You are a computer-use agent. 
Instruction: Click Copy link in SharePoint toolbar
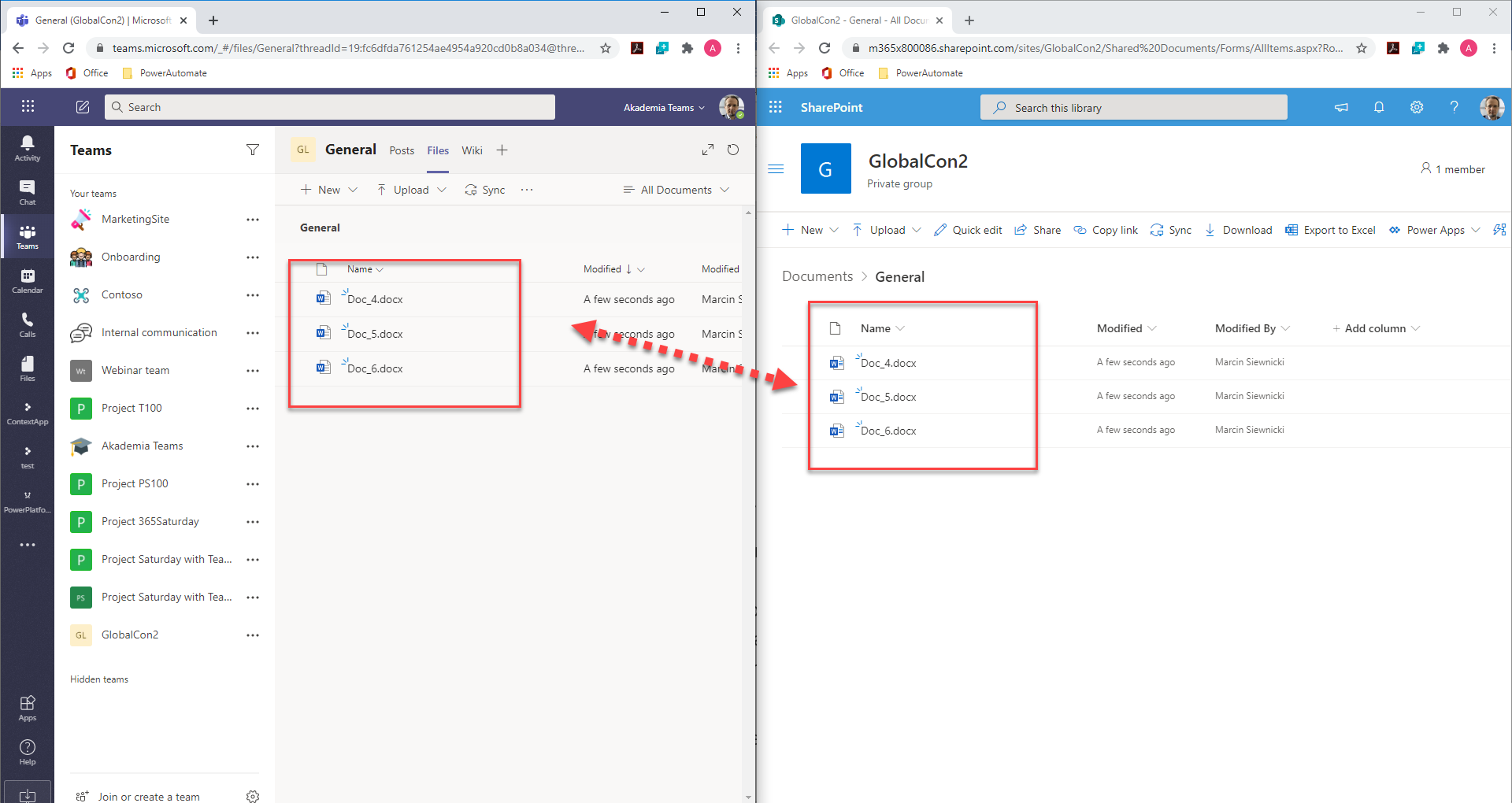[x=1106, y=230]
